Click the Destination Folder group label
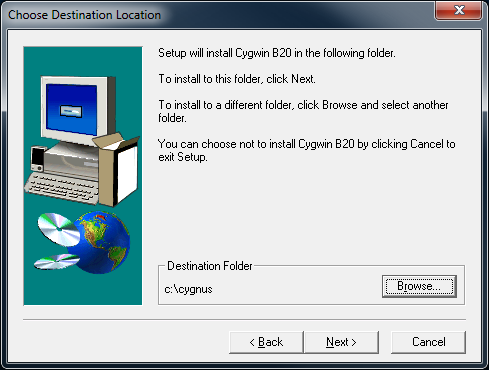This screenshot has width=489, height=370. 210,266
